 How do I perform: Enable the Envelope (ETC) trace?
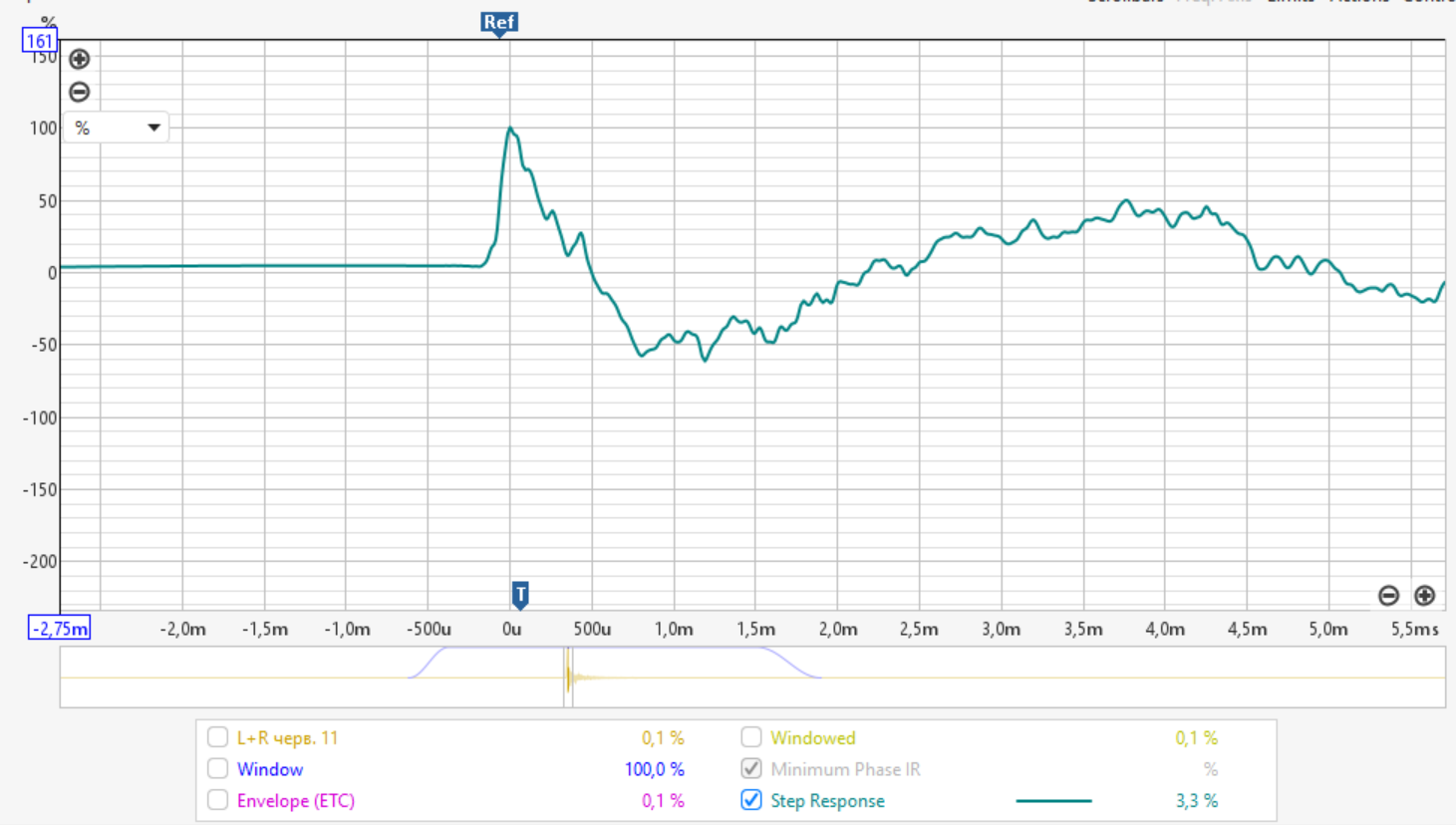click(x=217, y=800)
